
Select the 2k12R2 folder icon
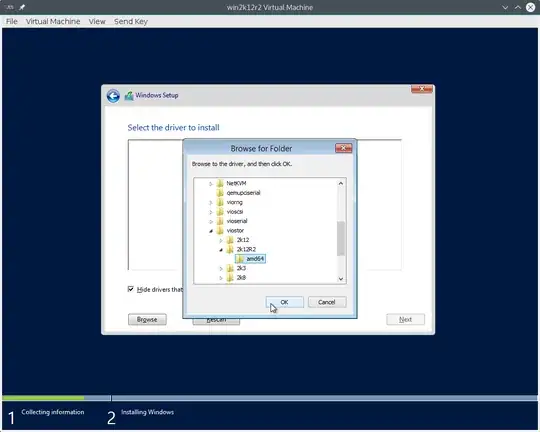[230, 249]
